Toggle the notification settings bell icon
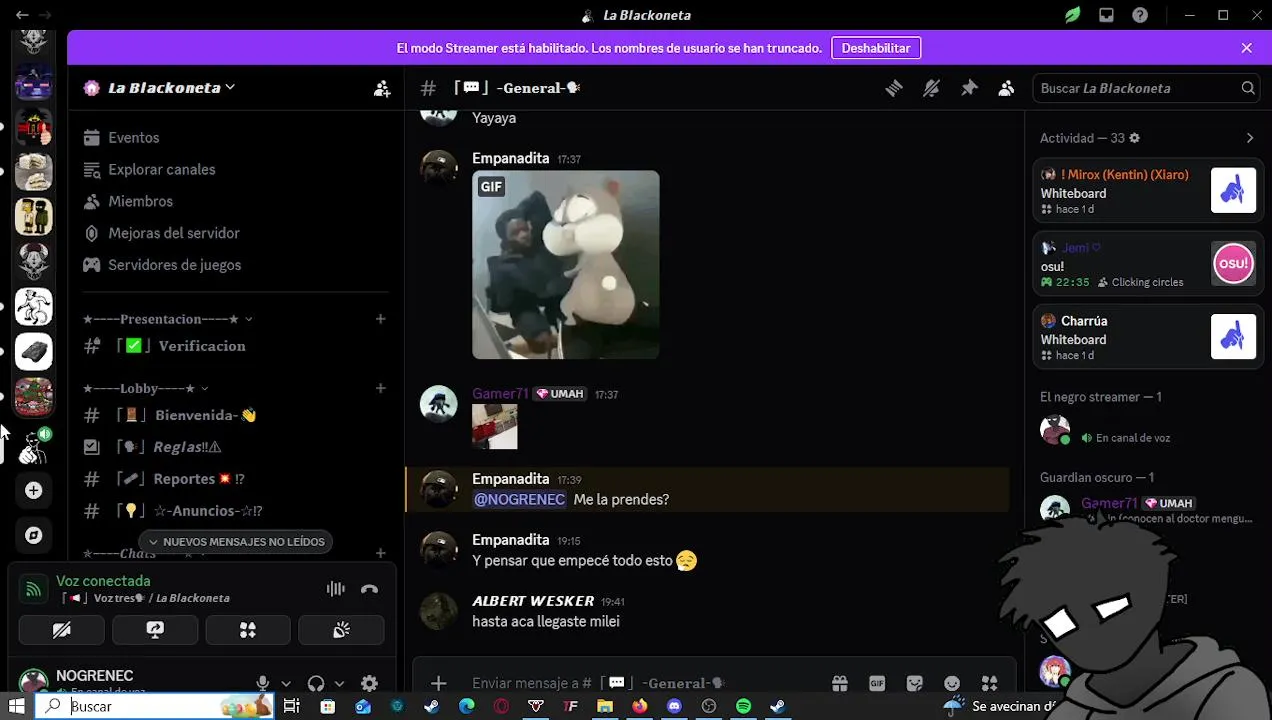Screen dimensions: 1272x720 tap(931, 88)
